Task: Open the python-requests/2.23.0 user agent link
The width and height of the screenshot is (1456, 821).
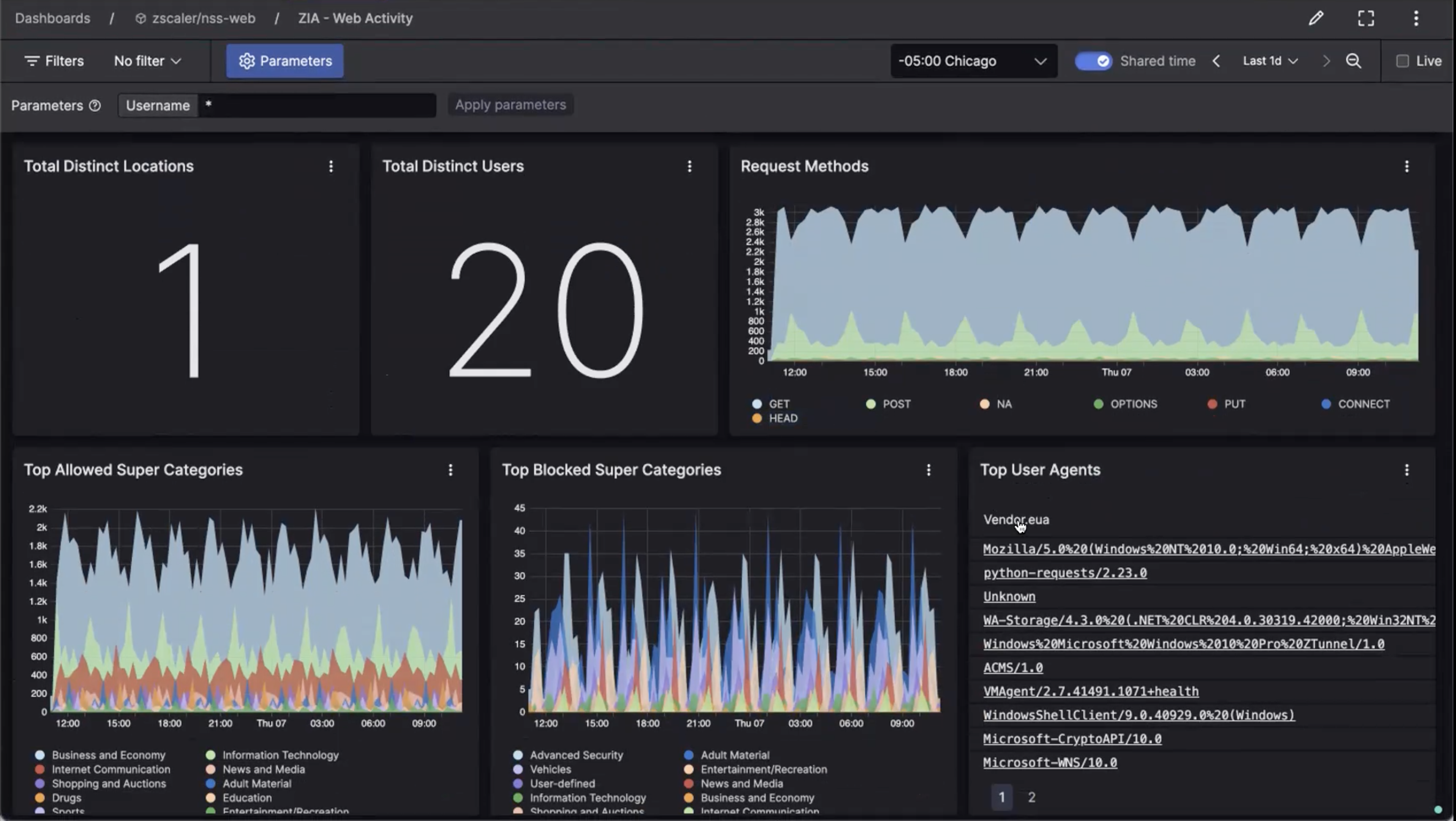Action: point(1065,573)
